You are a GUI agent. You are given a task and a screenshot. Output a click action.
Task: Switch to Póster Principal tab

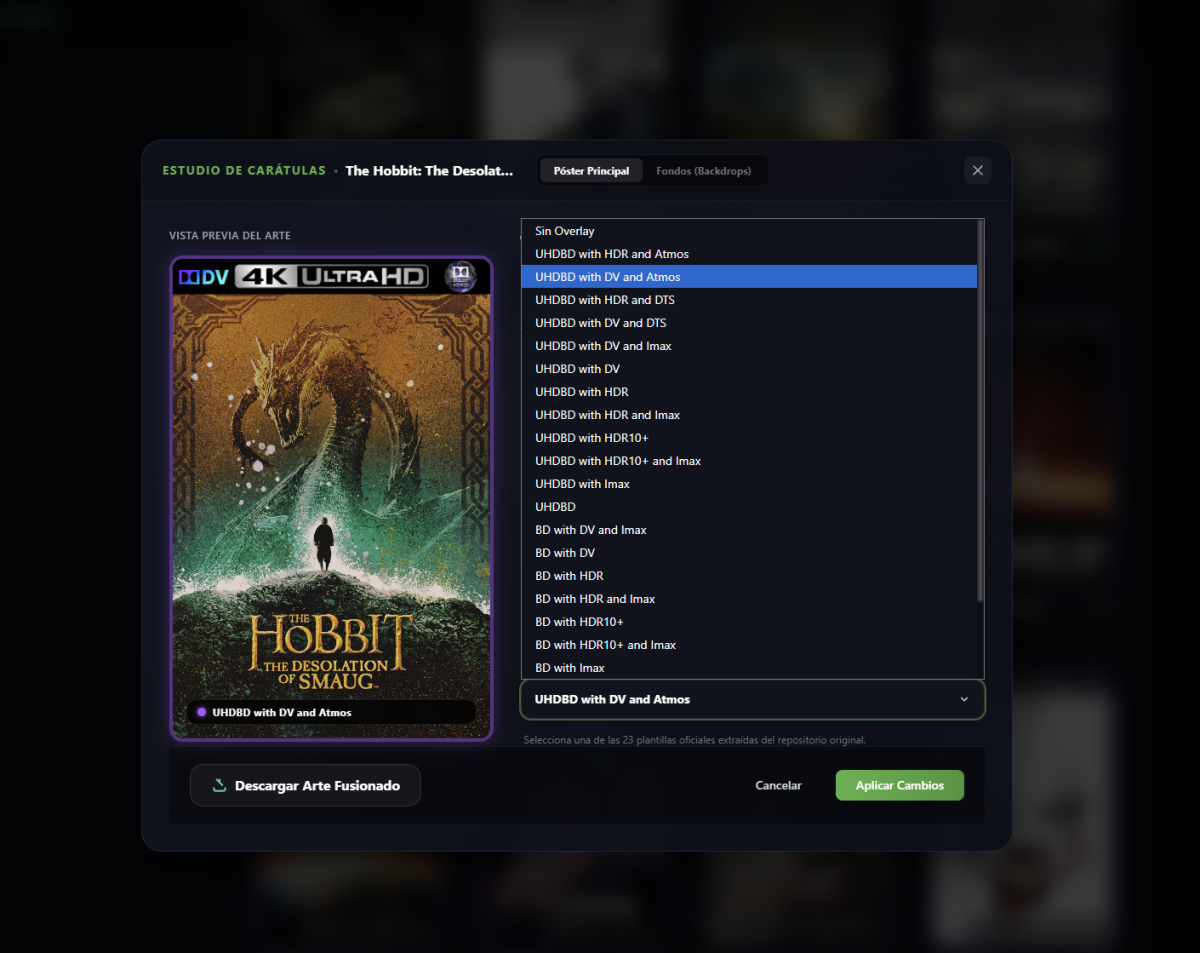[x=591, y=171]
